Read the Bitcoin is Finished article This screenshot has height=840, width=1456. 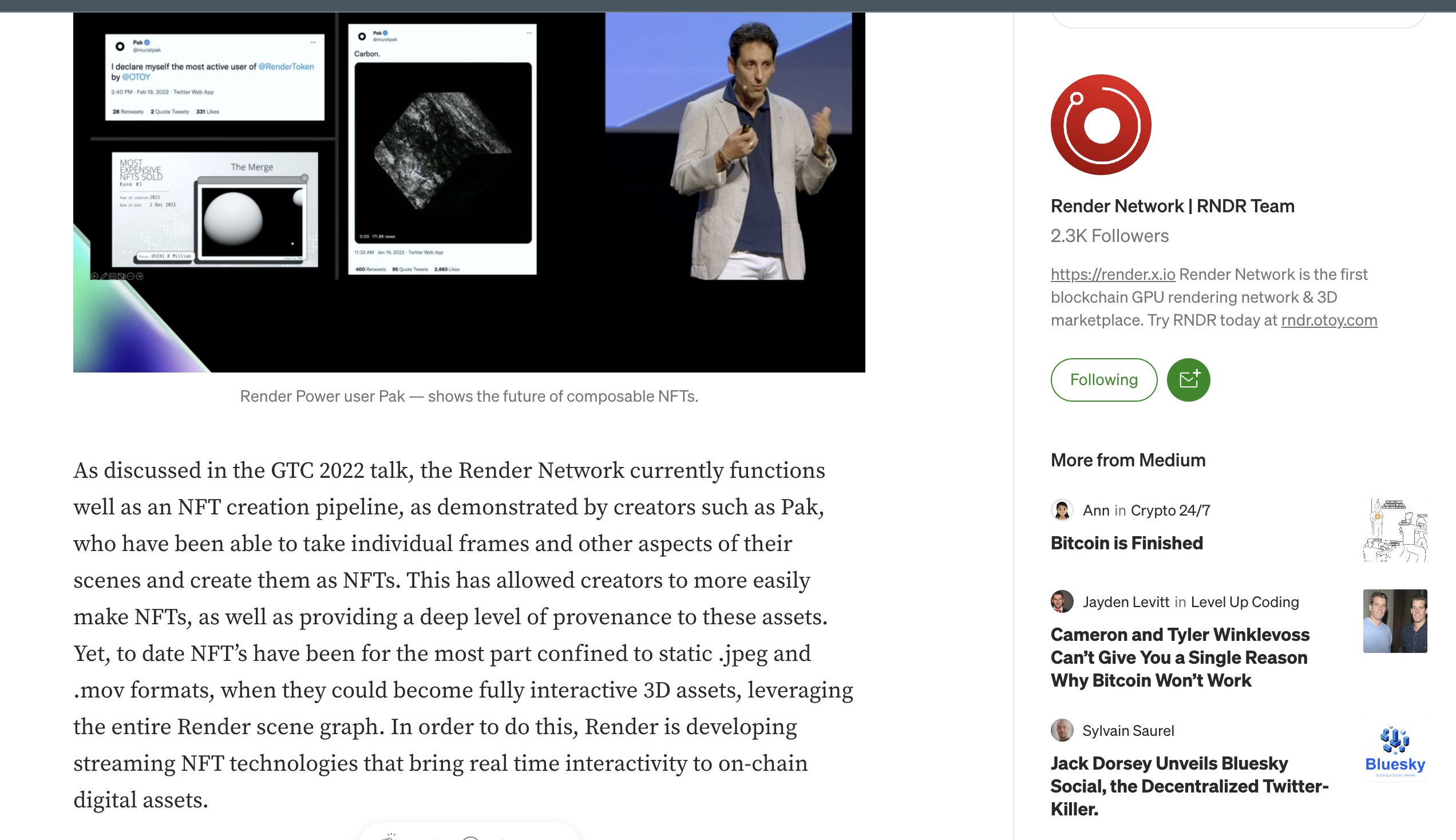click(x=1126, y=543)
